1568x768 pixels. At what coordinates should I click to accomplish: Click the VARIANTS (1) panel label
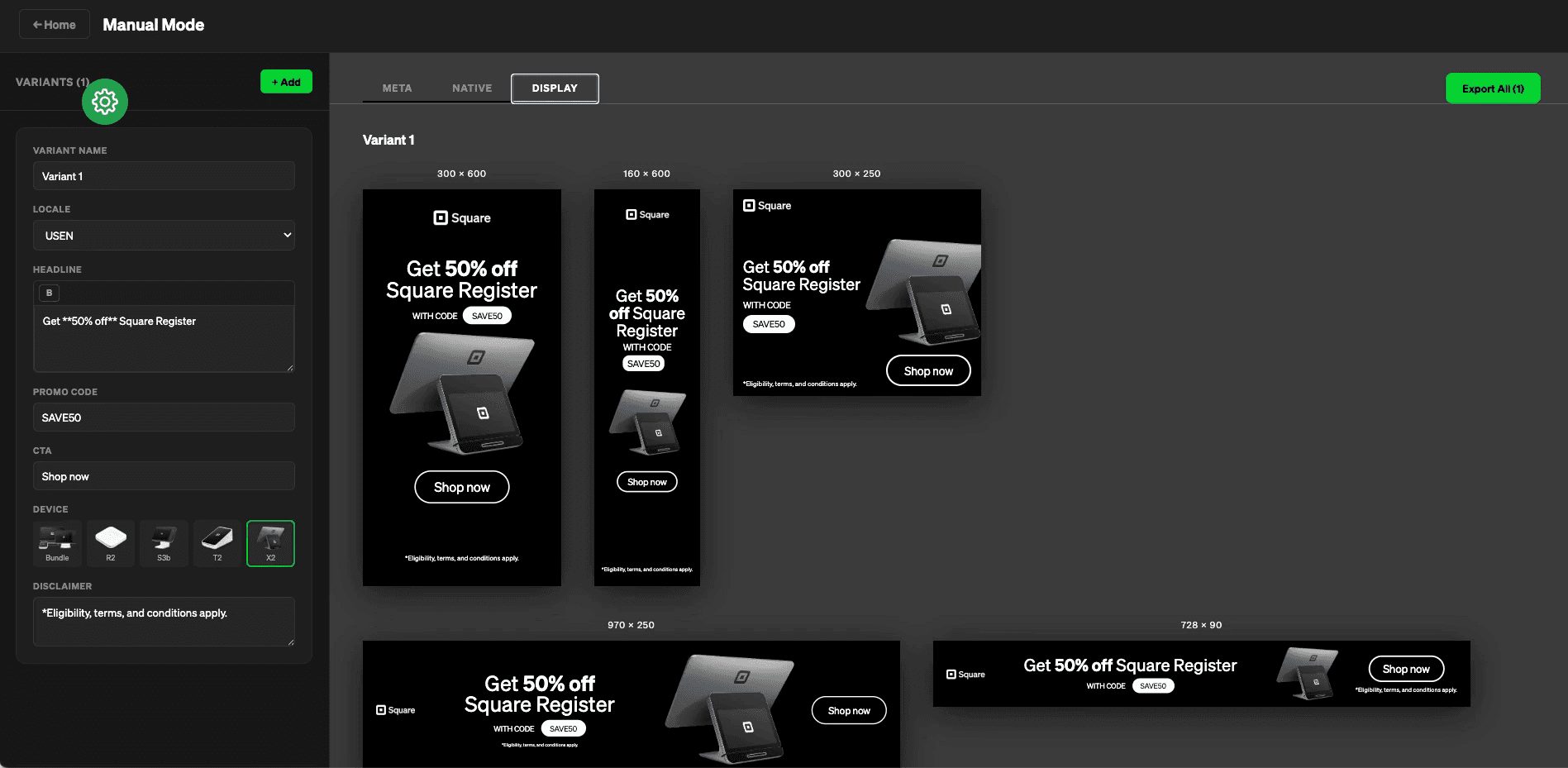(52, 82)
